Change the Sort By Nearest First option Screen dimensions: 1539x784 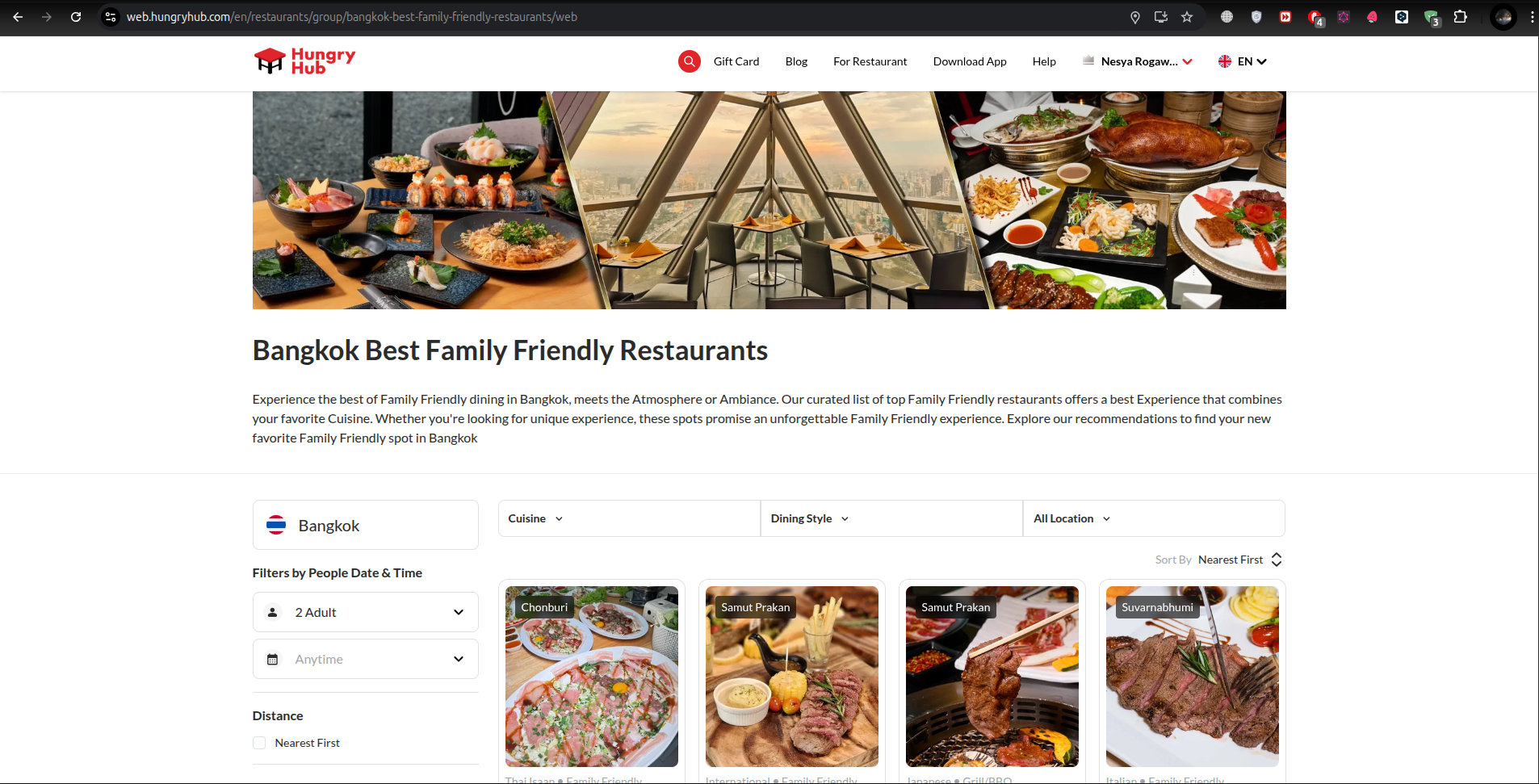(x=1239, y=560)
